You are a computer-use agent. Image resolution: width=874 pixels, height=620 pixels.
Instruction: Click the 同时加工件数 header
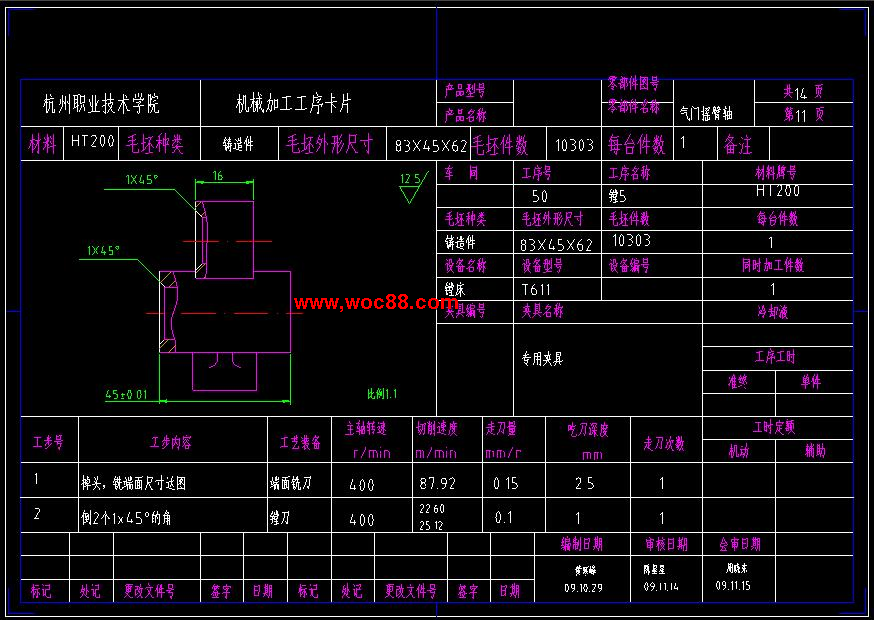pos(773,265)
